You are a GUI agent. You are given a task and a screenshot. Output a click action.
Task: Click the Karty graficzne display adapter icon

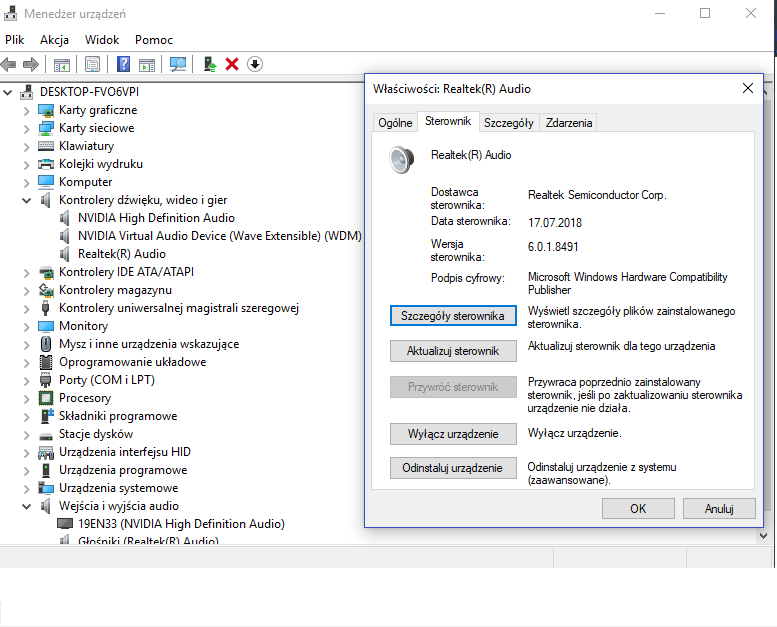pyautogui.click(x=46, y=110)
